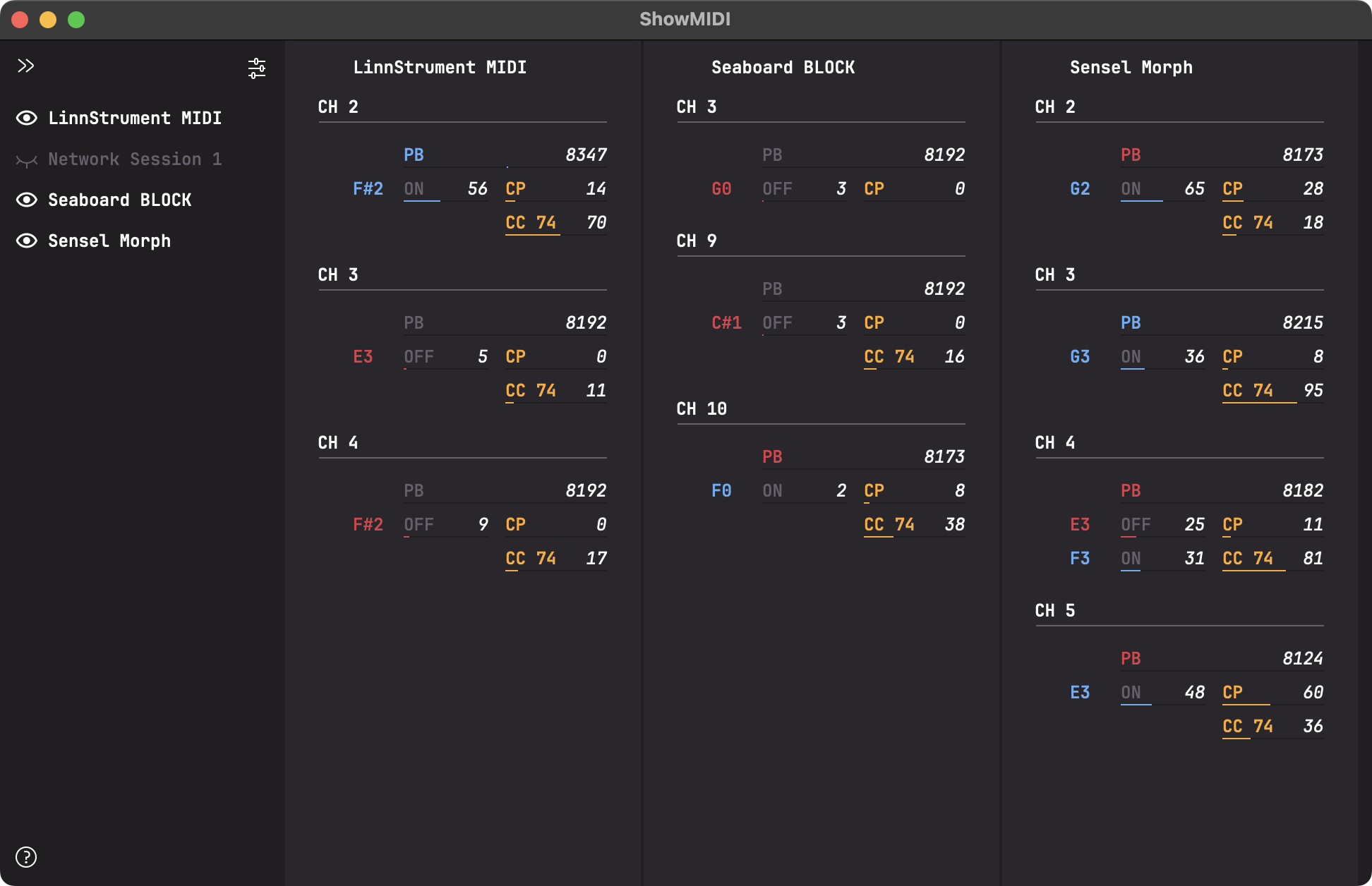Image resolution: width=1372 pixels, height=886 pixels.
Task: Click the Seaboard BLOCK column header
Action: 783,67
